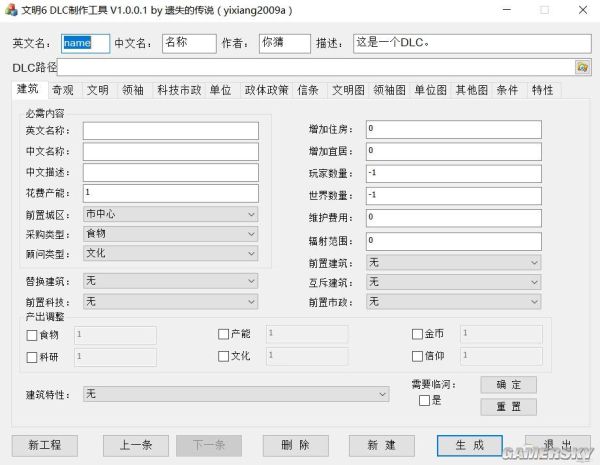Open the 替换建筑 dropdown

pos(170,281)
